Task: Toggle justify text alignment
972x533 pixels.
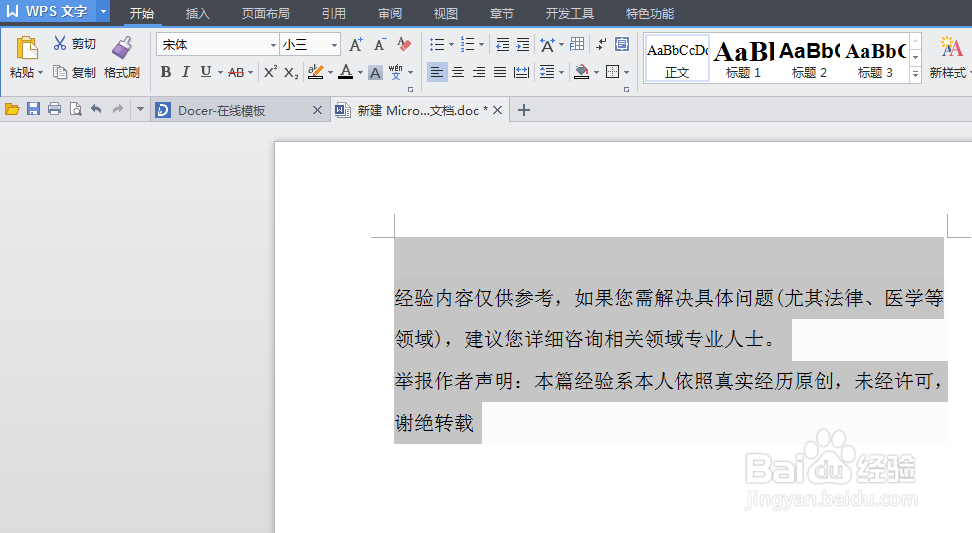Action: tap(500, 73)
